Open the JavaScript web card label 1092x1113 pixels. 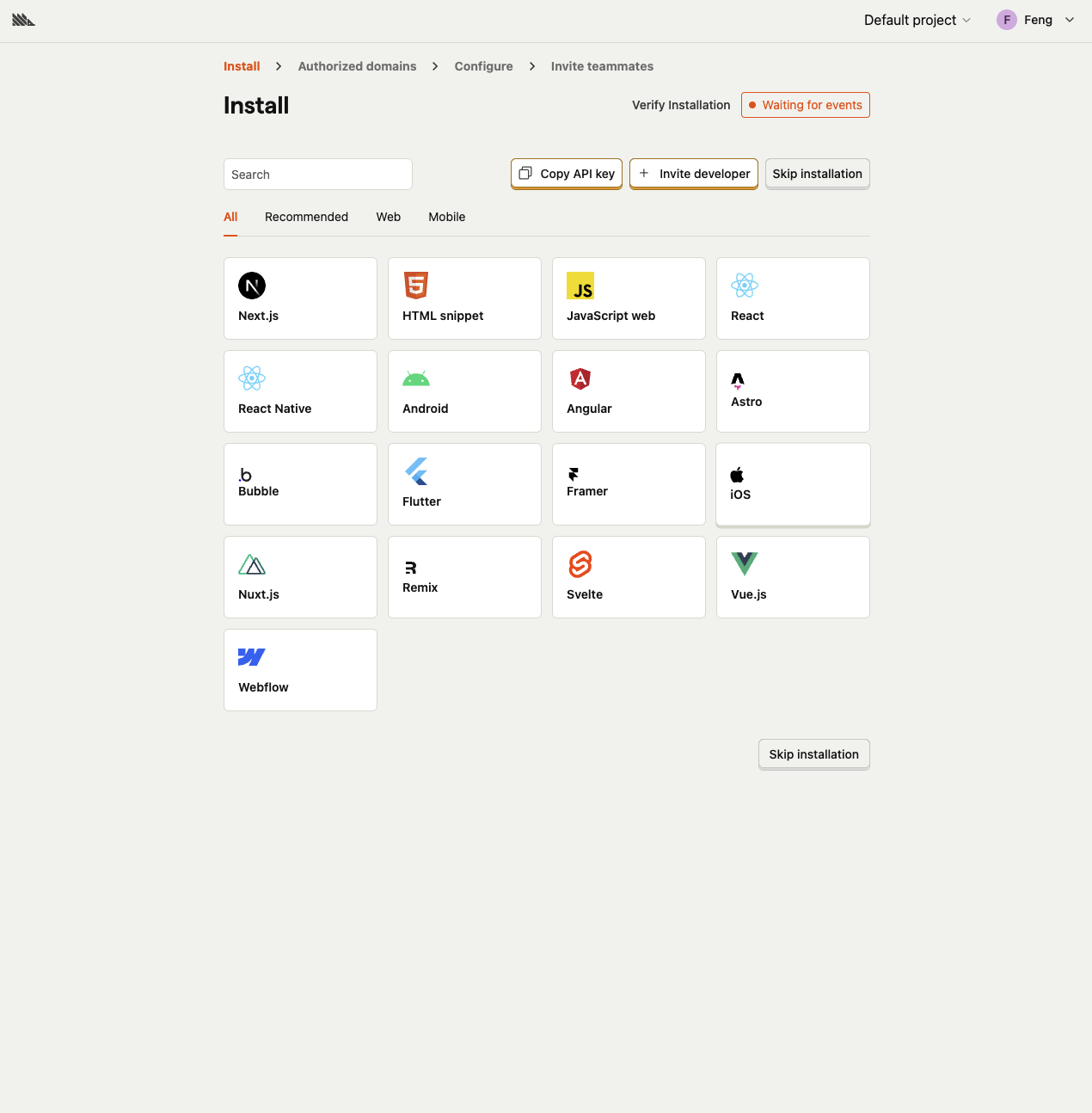point(610,316)
